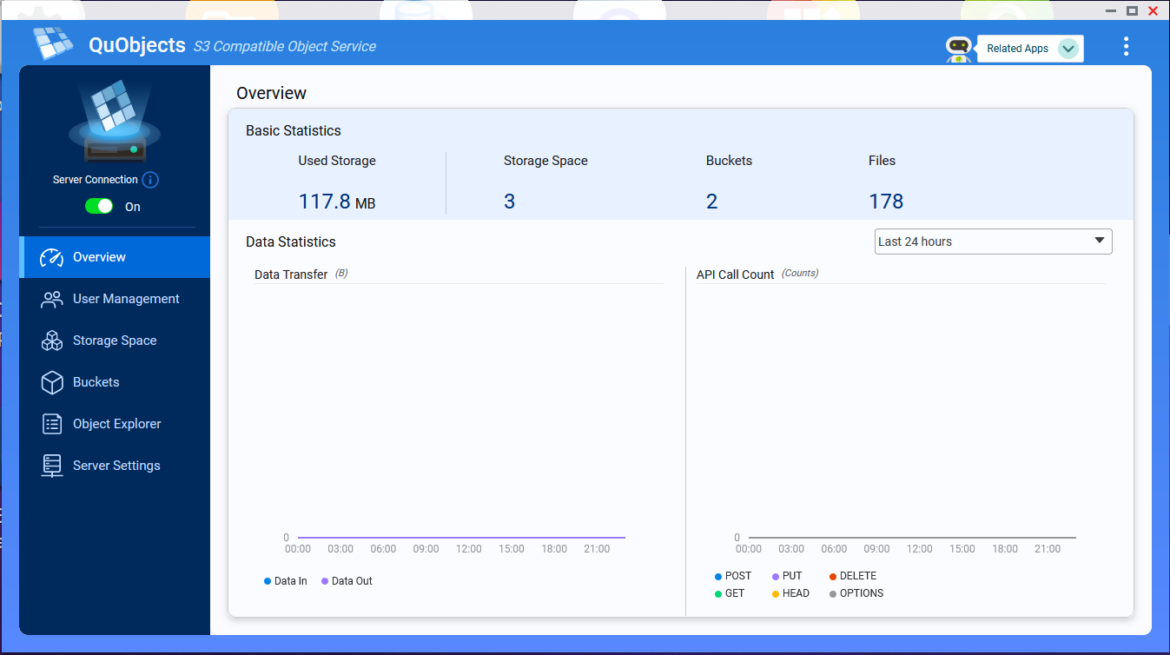1170x655 pixels.
Task: Toggle POST series in API chart legend
Action: (733, 576)
